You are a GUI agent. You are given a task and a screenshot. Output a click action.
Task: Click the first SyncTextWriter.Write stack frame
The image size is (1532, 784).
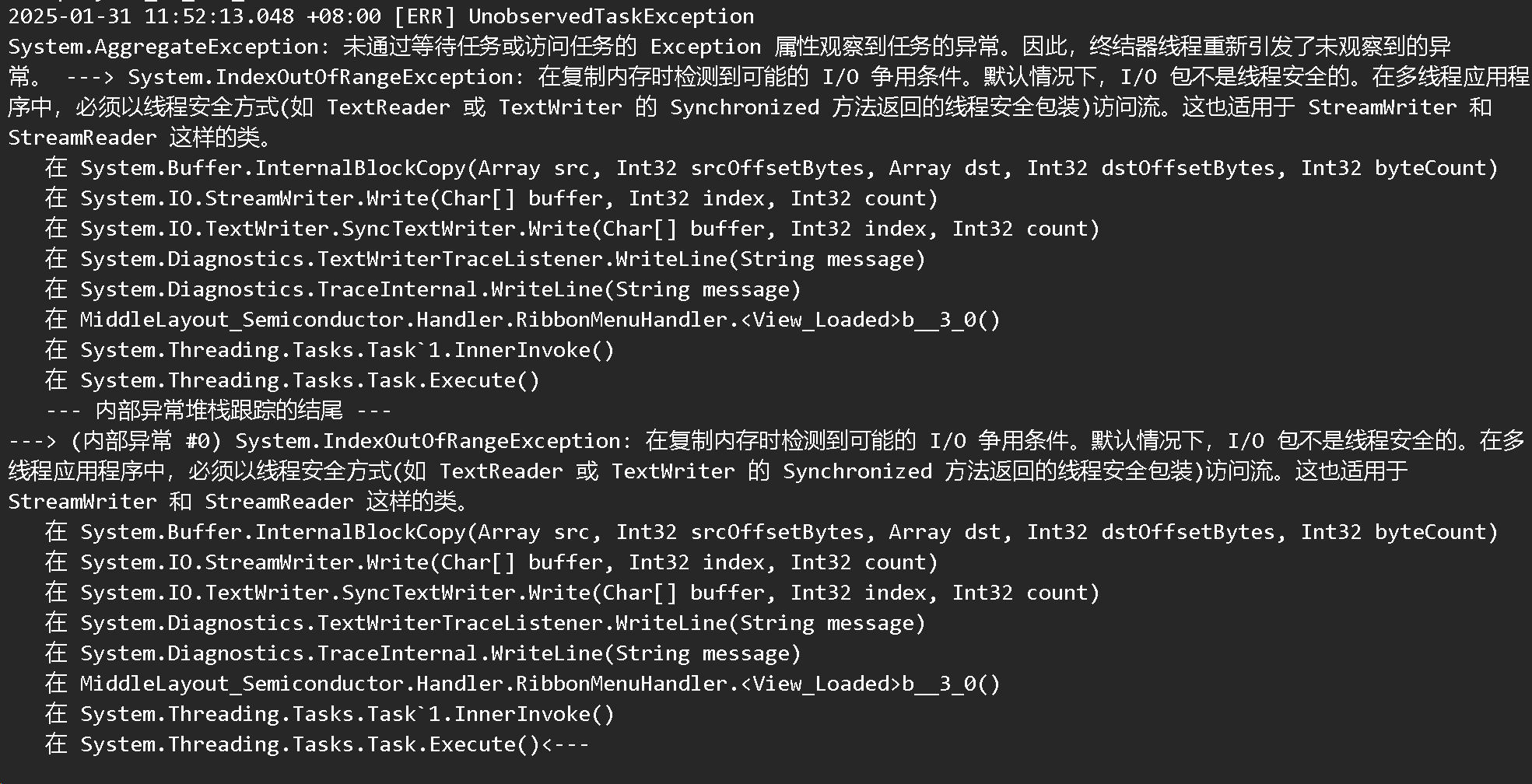coord(572,229)
